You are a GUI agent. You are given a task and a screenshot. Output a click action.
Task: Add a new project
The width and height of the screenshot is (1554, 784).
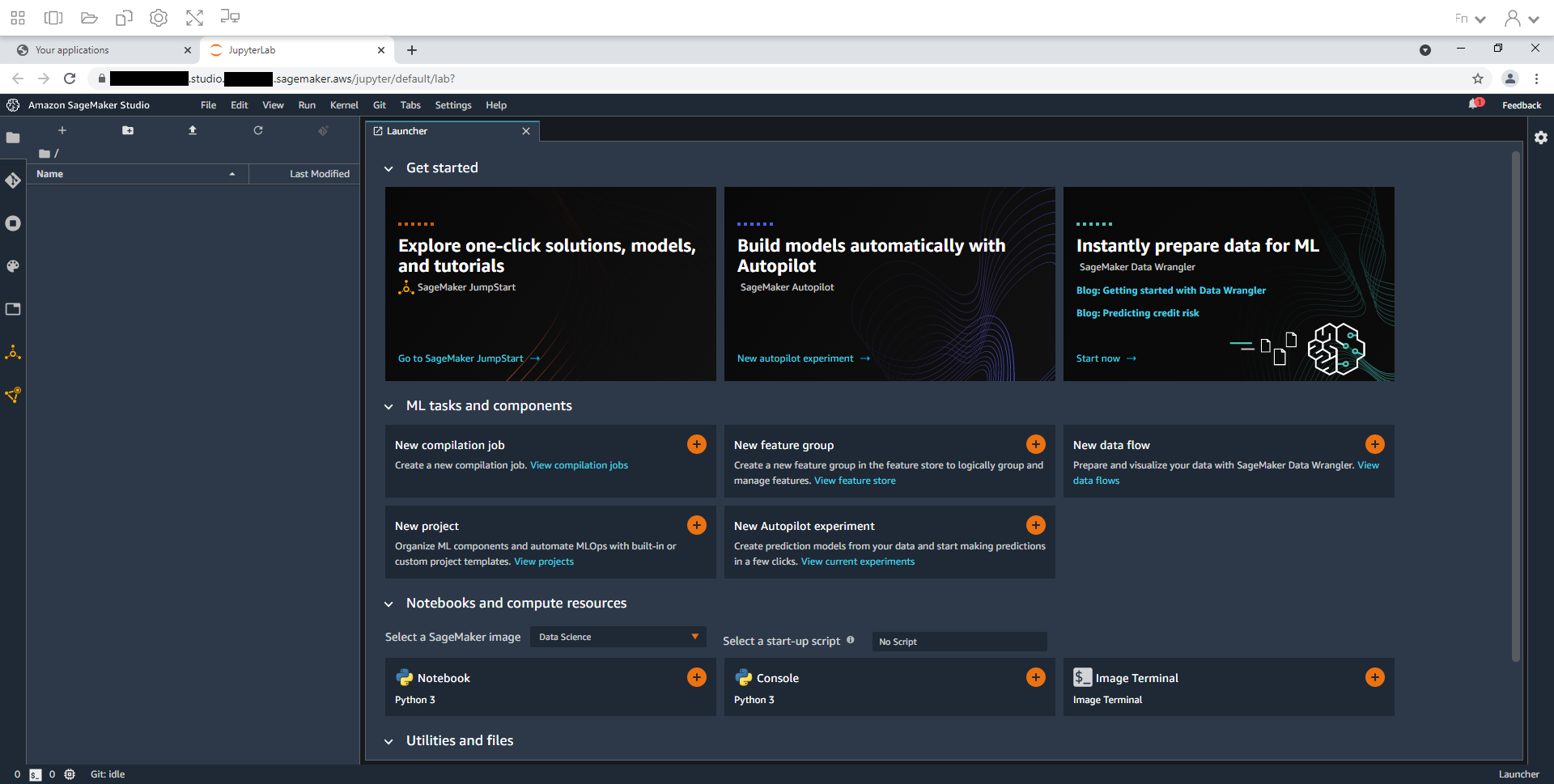[x=697, y=525]
